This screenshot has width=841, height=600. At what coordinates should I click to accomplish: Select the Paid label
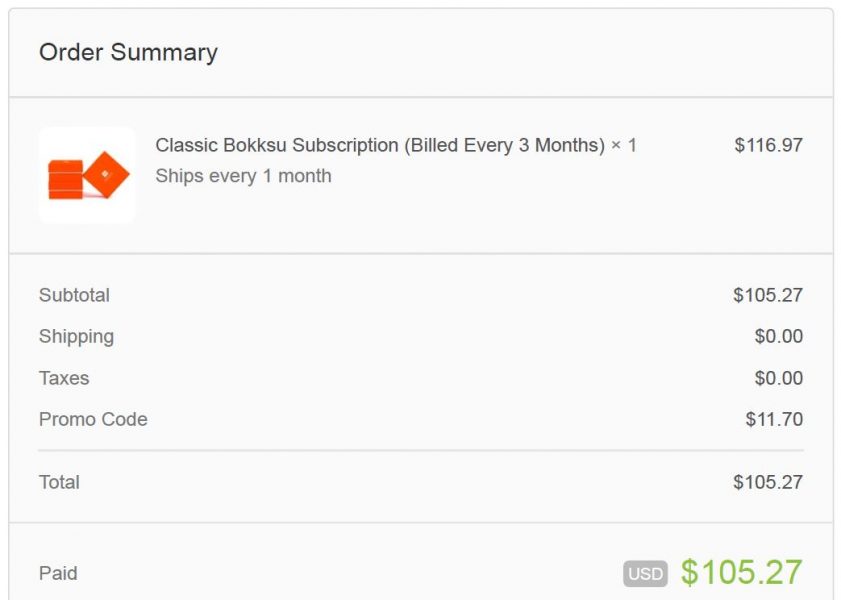click(58, 573)
